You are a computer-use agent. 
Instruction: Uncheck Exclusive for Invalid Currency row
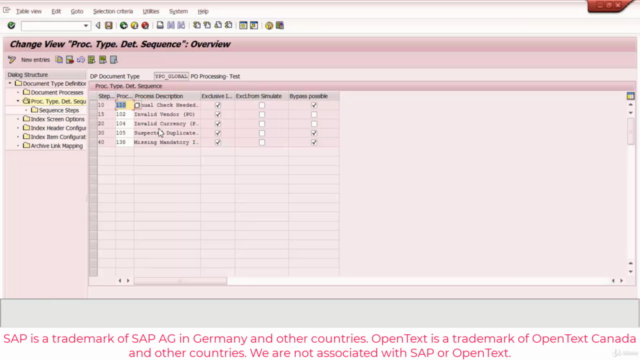pyautogui.click(x=218, y=124)
